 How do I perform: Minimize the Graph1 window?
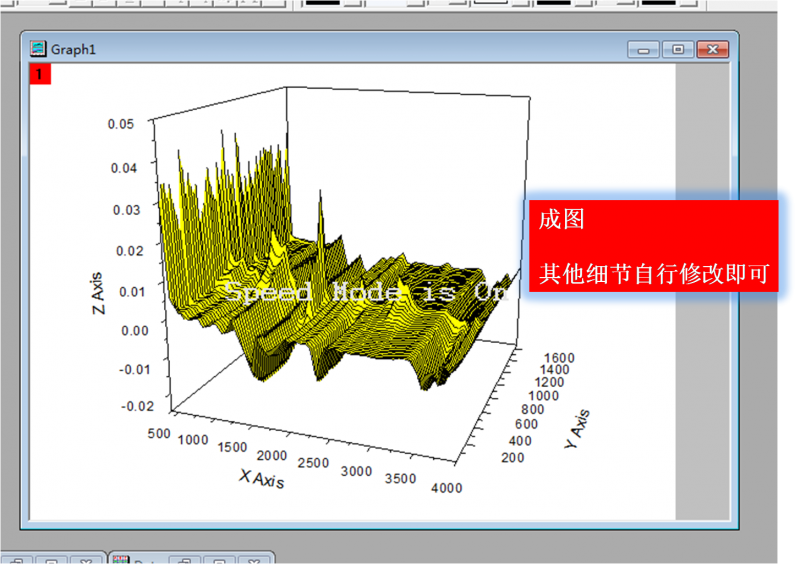[643, 50]
